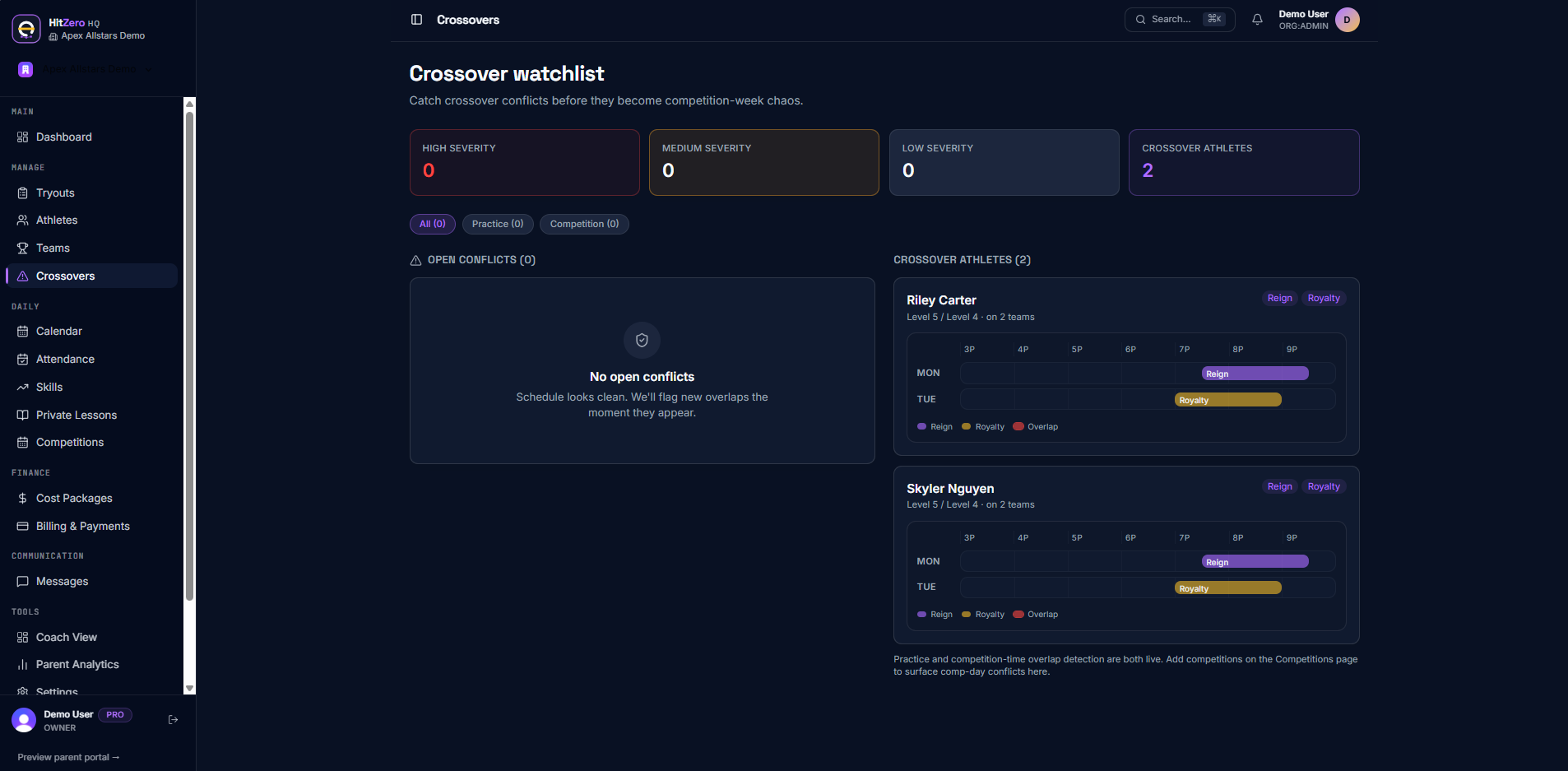Go to Skills via the trend icon
The height and width of the screenshot is (771, 1568).
click(22, 388)
